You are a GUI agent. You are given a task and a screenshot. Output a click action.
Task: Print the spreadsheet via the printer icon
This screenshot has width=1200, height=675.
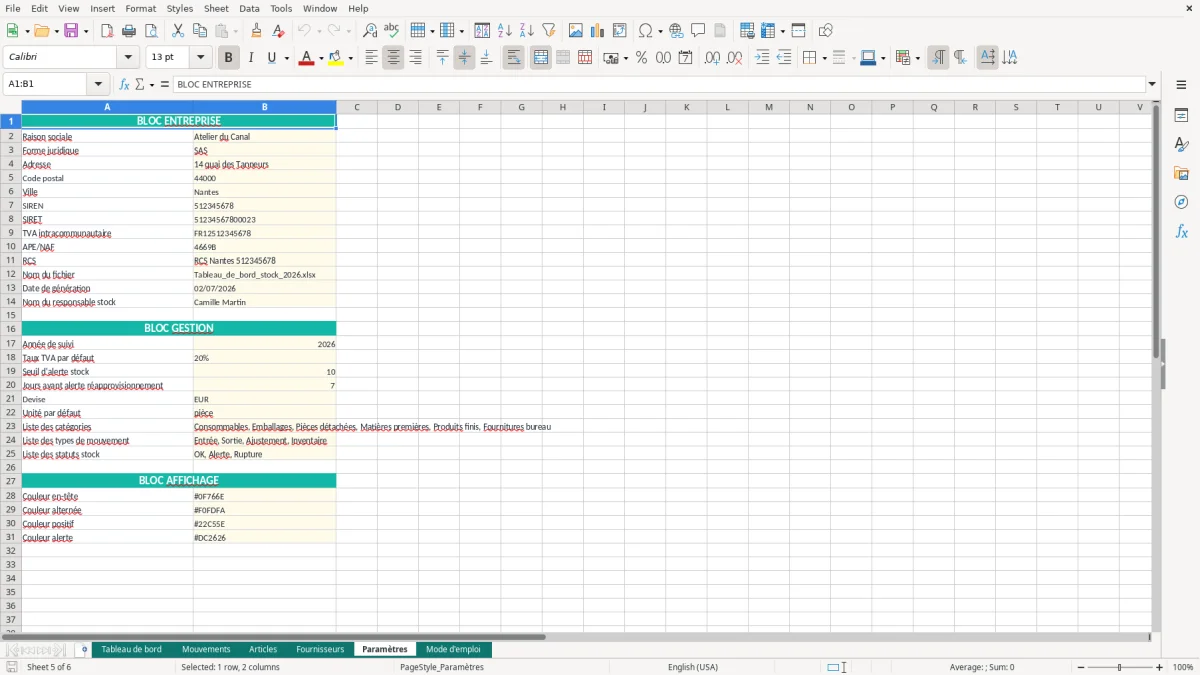[x=128, y=31]
